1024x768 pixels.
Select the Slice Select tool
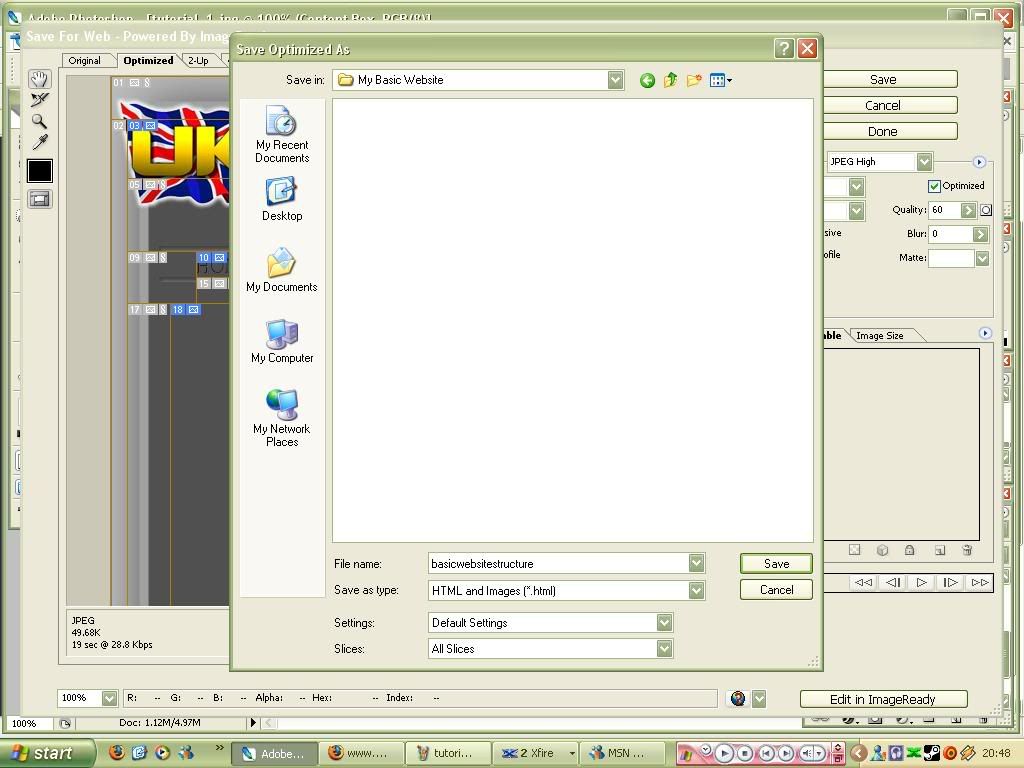pyautogui.click(x=39, y=100)
